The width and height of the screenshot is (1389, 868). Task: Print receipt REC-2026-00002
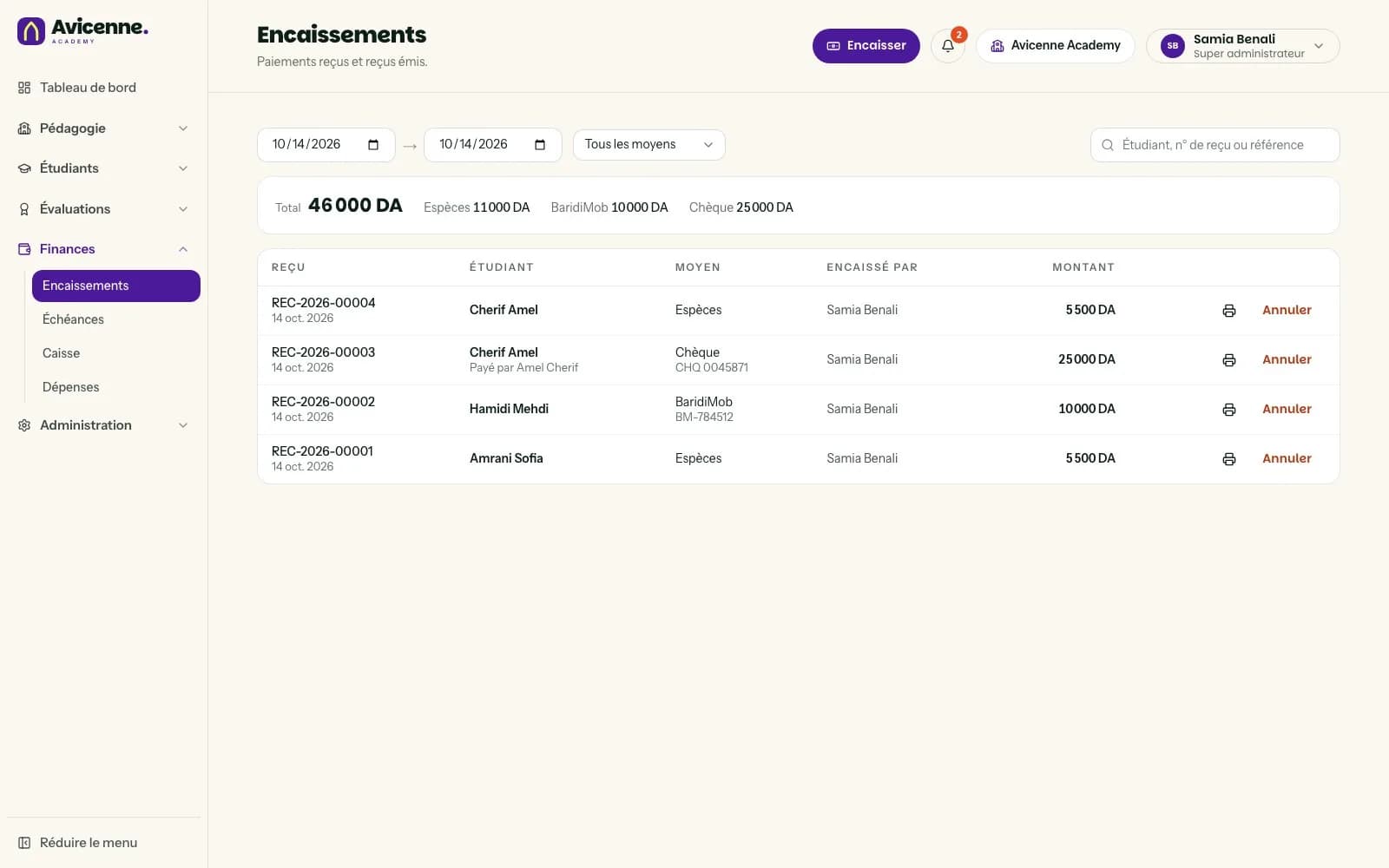pos(1229,410)
